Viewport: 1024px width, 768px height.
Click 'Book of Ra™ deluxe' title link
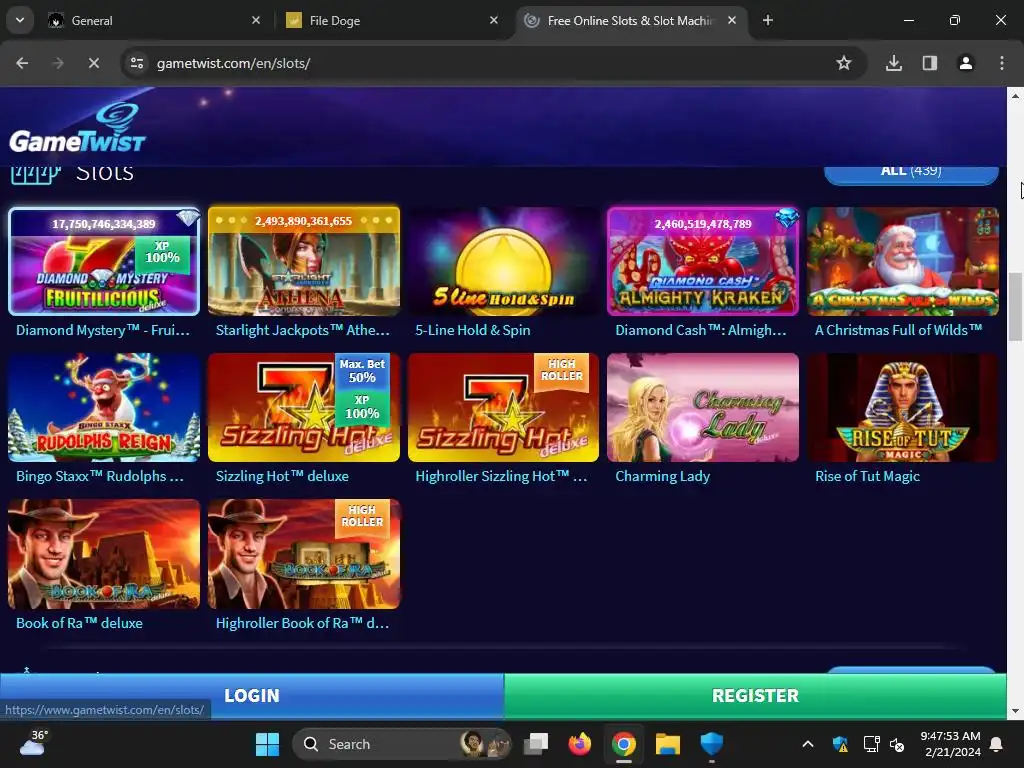click(x=79, y=623)
